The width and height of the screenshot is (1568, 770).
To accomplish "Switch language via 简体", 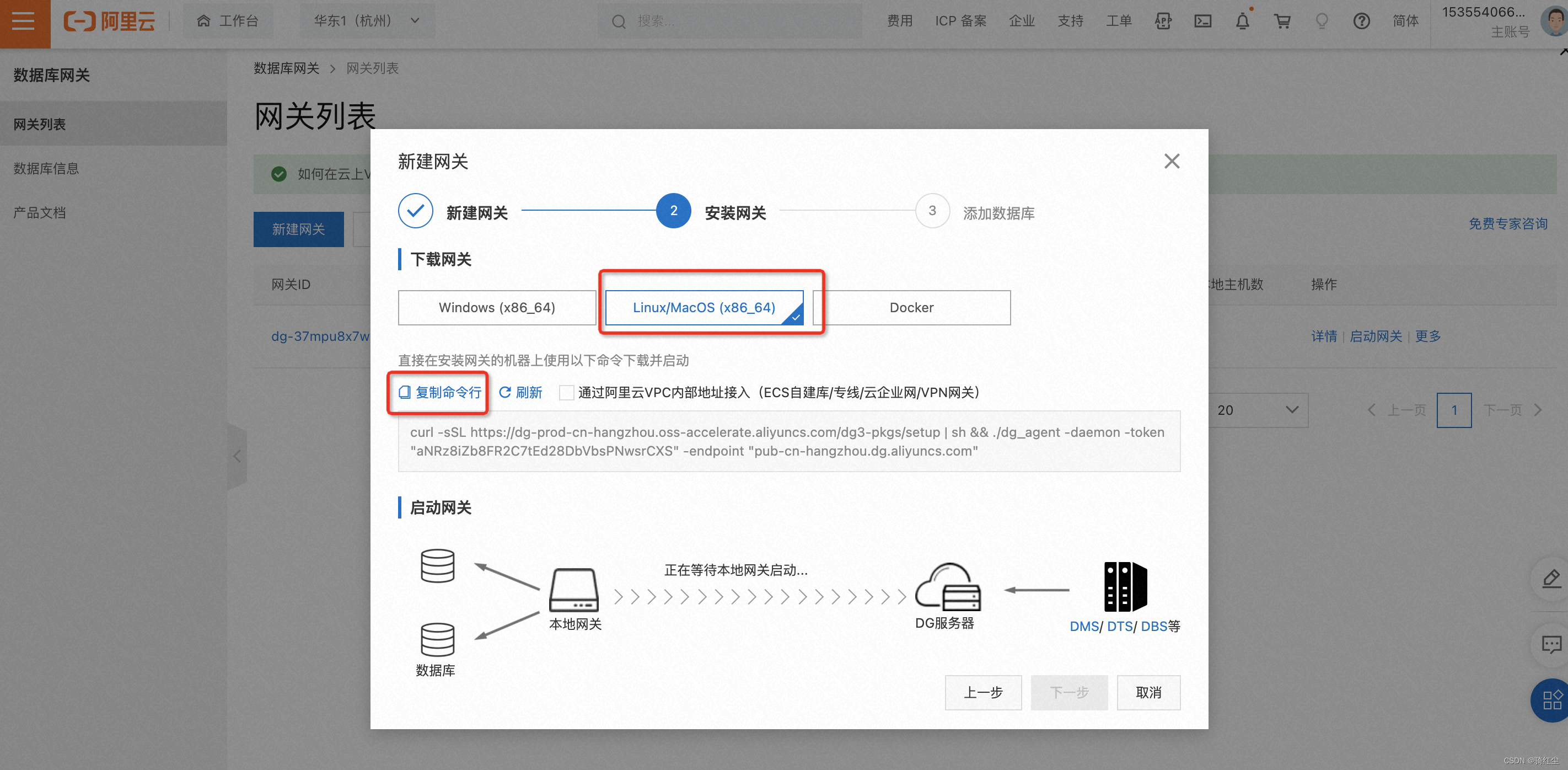I will (x=1405, y=22).
